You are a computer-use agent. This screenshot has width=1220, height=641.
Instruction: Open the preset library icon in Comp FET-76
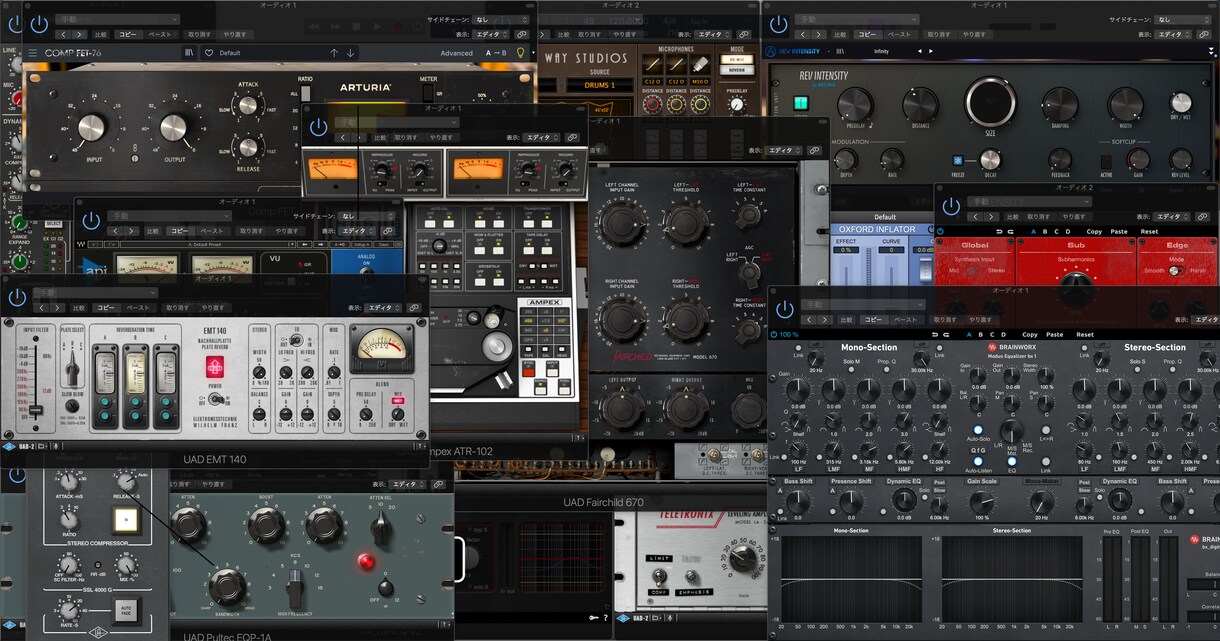[190, 53]
